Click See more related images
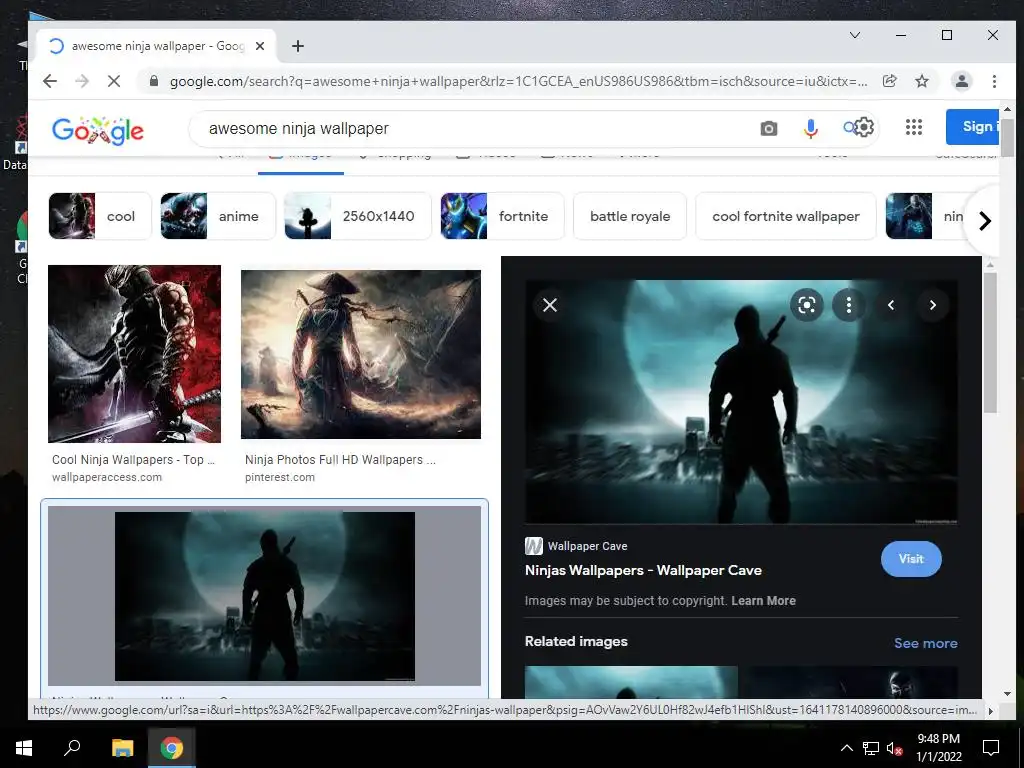This screenshot has height=768, width=1024. click(925, 643)
